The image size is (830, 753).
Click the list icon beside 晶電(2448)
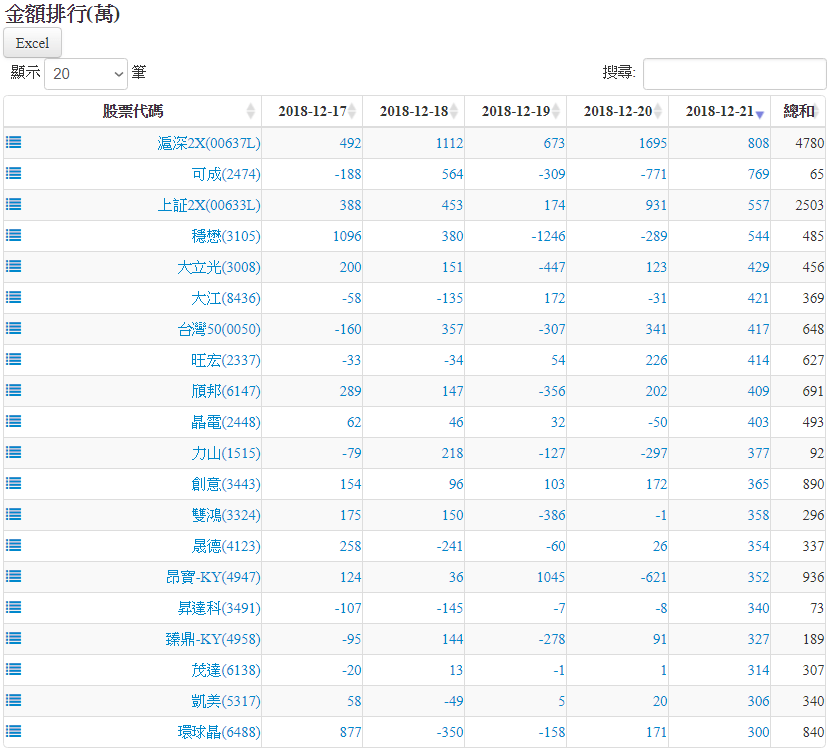14,421
